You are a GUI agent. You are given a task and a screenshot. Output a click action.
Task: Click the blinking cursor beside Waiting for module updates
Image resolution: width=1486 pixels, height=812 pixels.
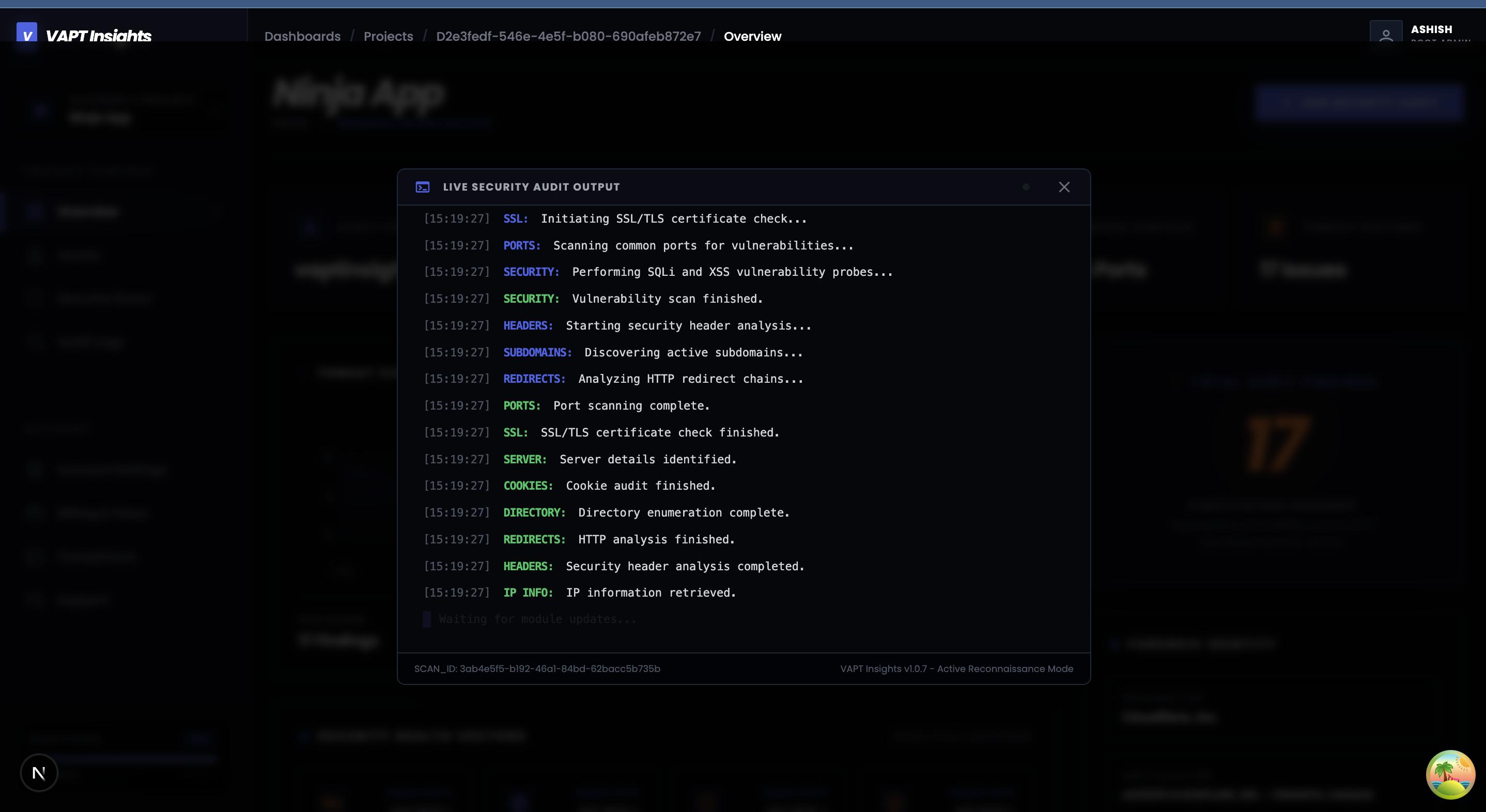(426, 619)
